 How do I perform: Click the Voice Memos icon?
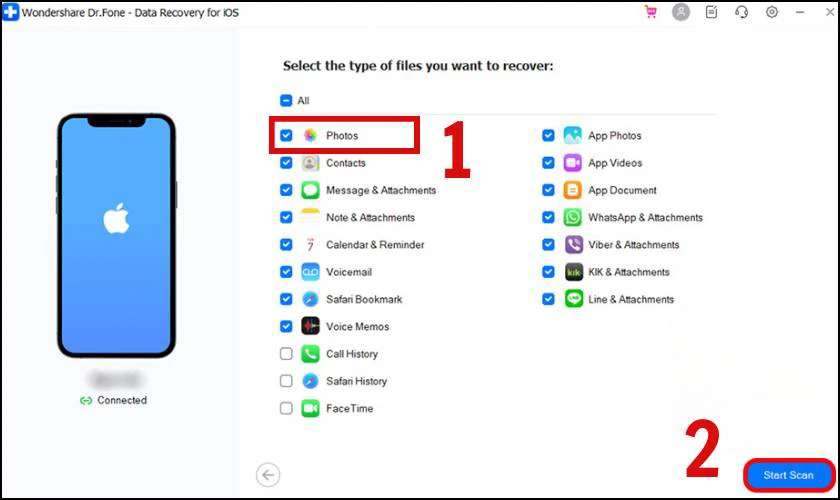click(310, 326)
